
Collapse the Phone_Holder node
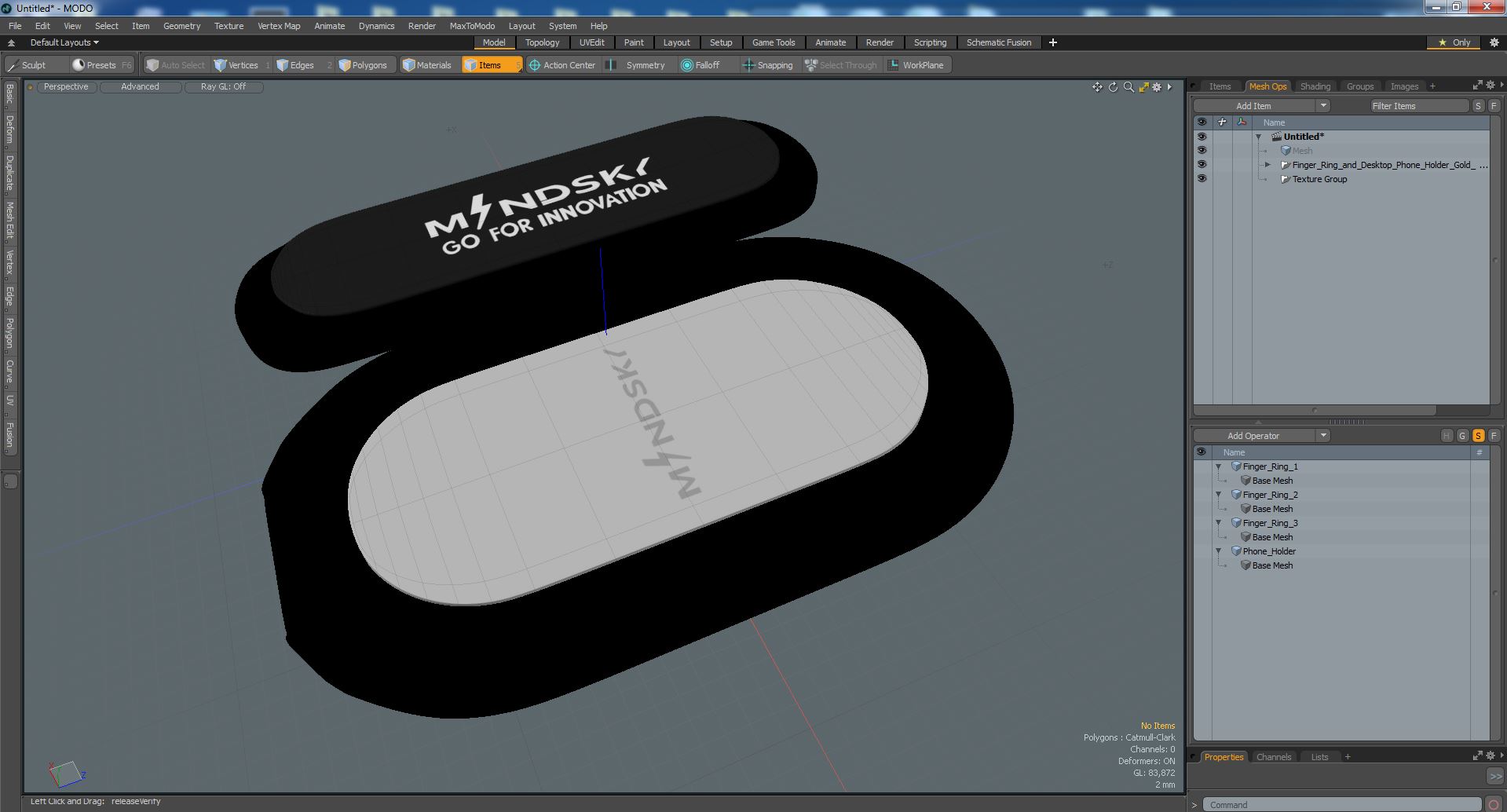point(1219,551)
